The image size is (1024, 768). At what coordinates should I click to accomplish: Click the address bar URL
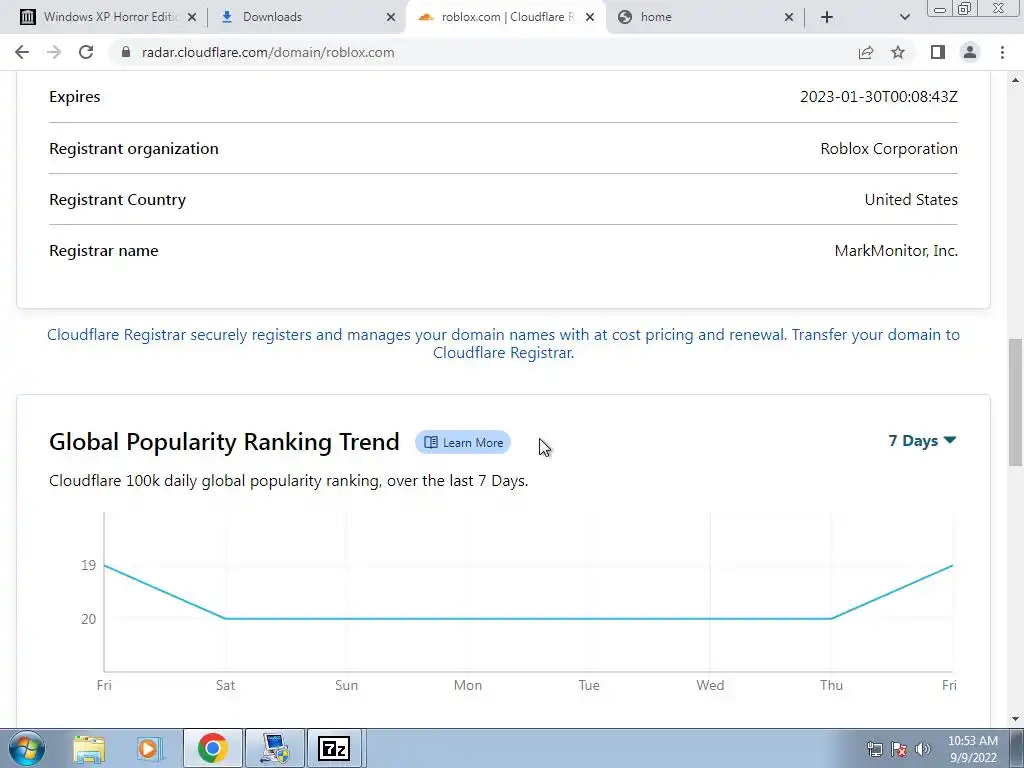268,52
